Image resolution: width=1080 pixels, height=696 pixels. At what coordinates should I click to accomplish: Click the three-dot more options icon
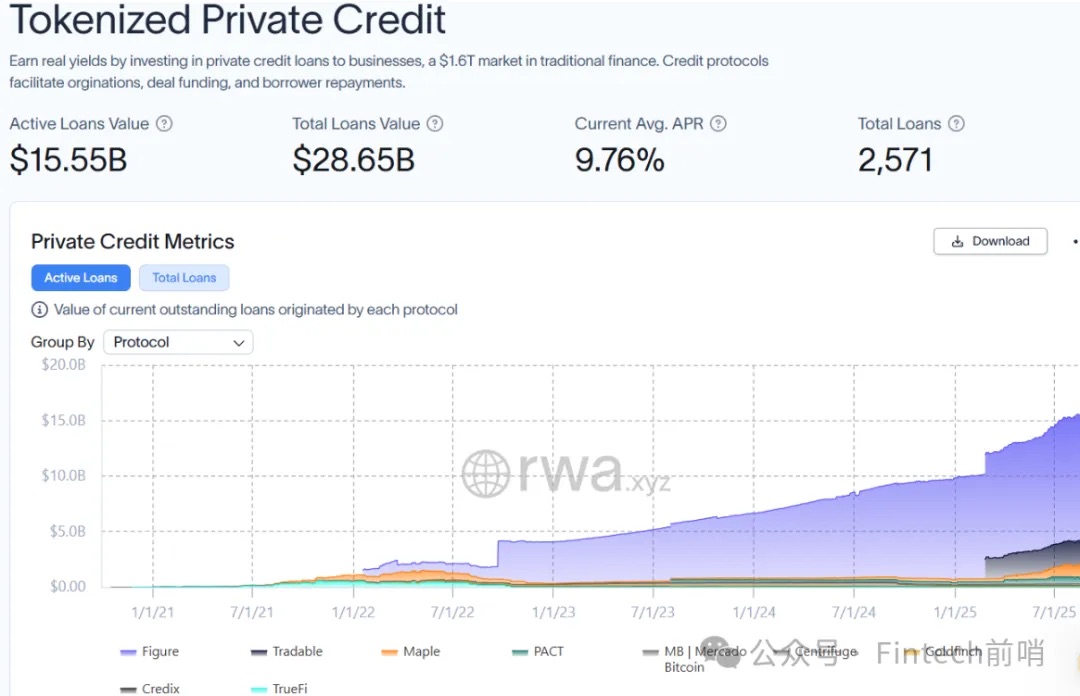tap(1075, 241)
